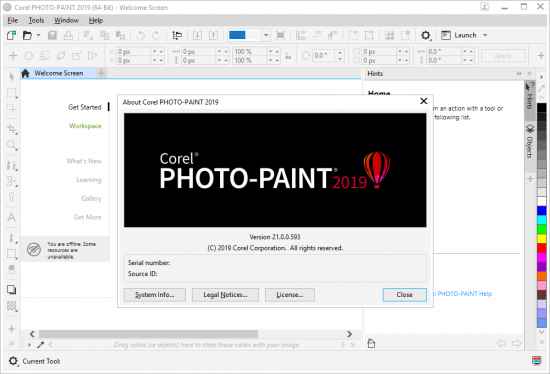
Task: Open the Tools menu
Action: [x=36, y=20]
